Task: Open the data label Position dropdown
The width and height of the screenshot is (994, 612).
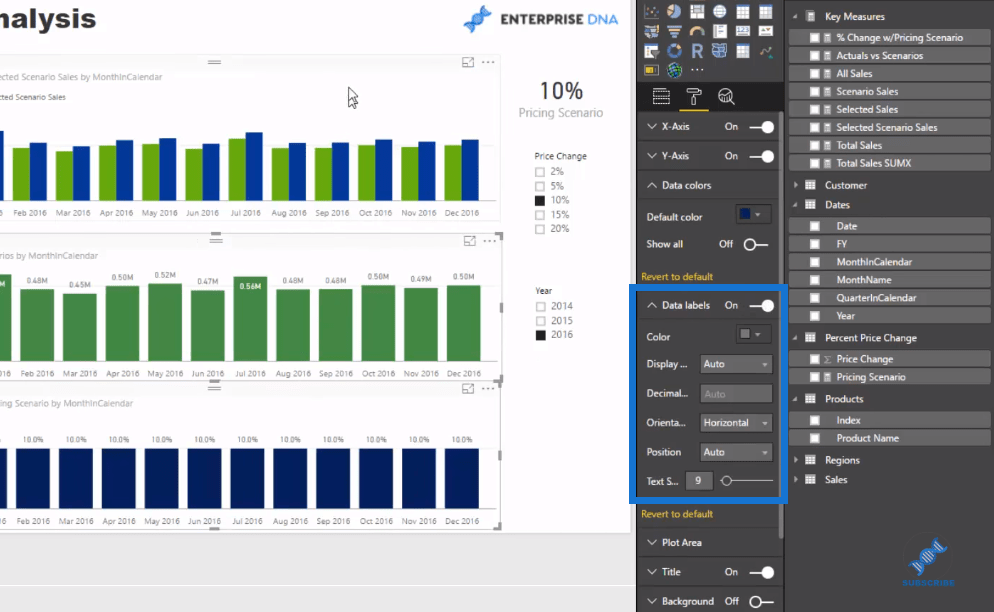Action: click(x=736, y=452)
